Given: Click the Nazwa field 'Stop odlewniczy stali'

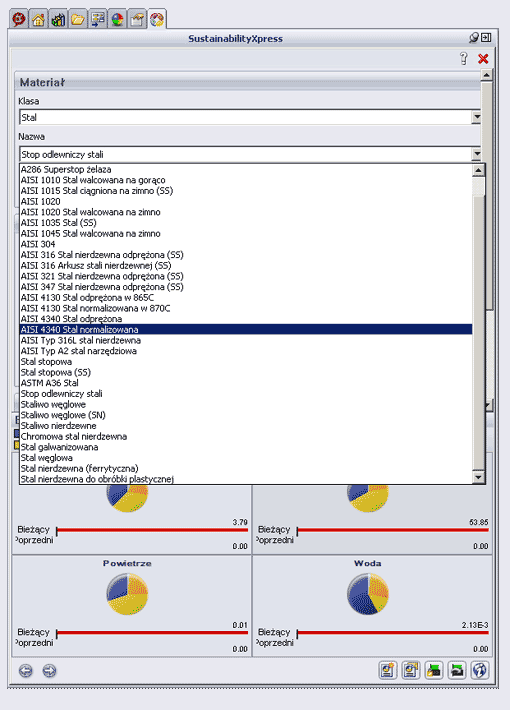Looking at the screenshot, I should [x=250, y=154].
